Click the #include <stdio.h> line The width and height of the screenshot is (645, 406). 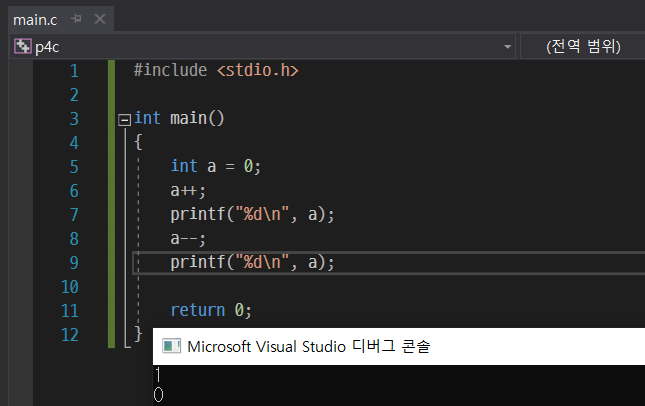(216, 70)
